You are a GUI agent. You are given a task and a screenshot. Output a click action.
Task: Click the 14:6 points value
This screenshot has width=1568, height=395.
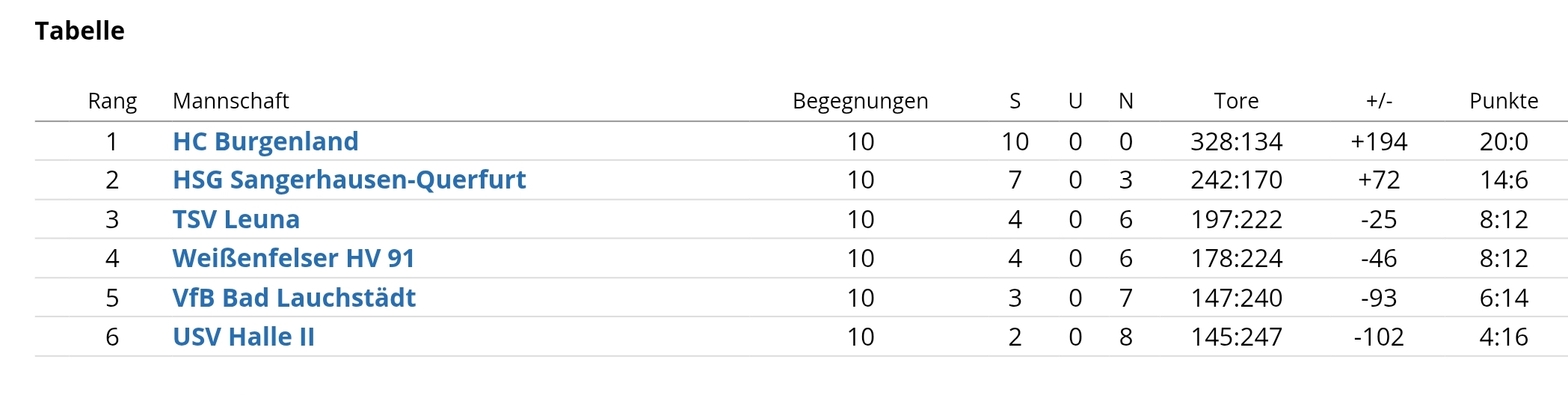coord(1504,180)
